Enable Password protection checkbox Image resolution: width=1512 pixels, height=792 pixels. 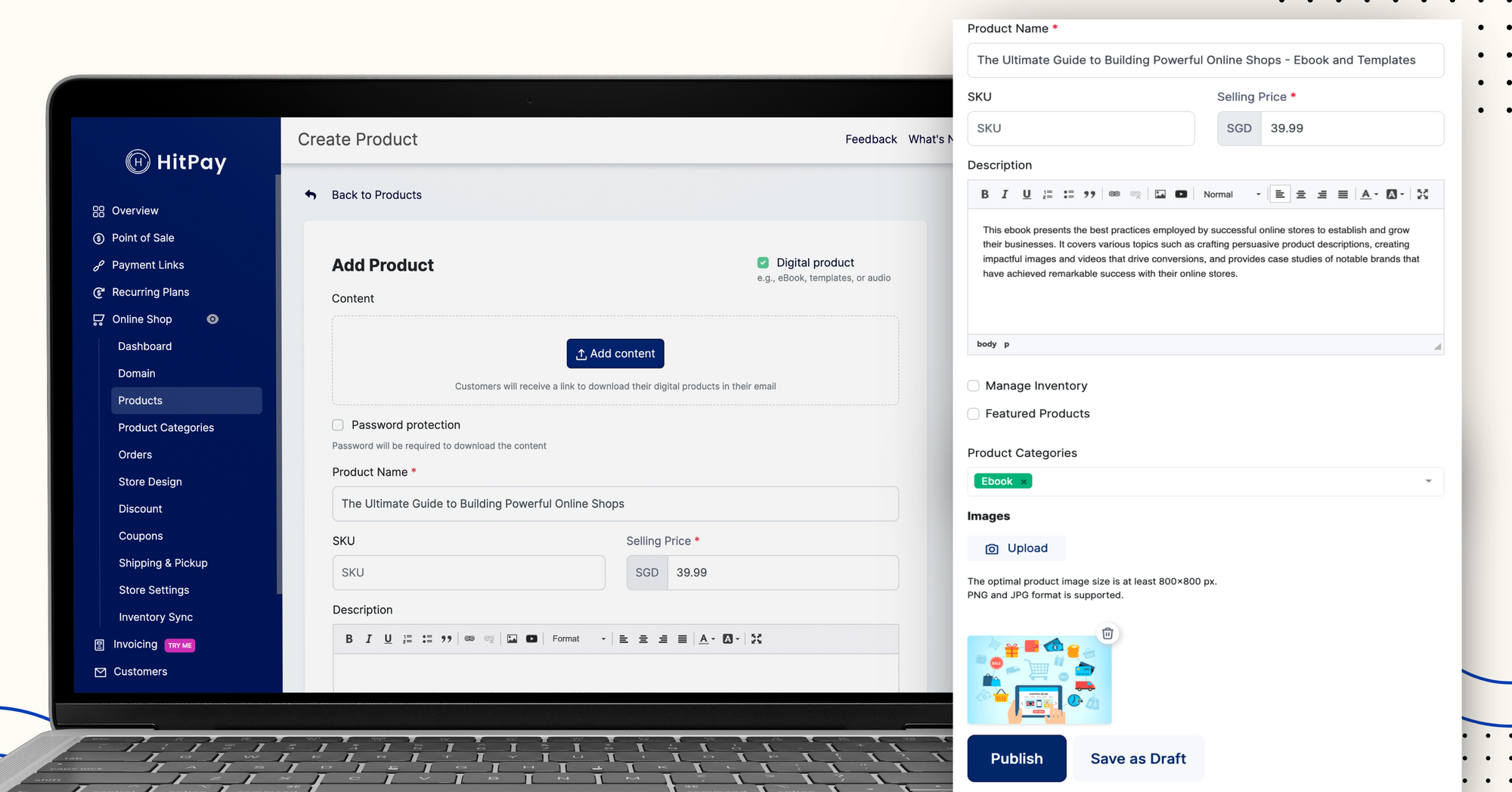tap(338, 425)
